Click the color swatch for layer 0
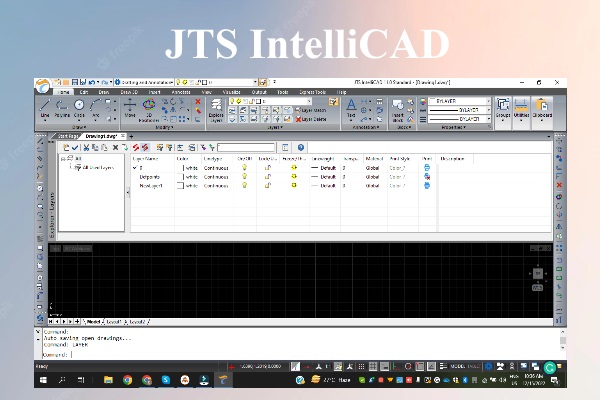The height and width of the screenshot is (400, 600). tap(180, 168)
